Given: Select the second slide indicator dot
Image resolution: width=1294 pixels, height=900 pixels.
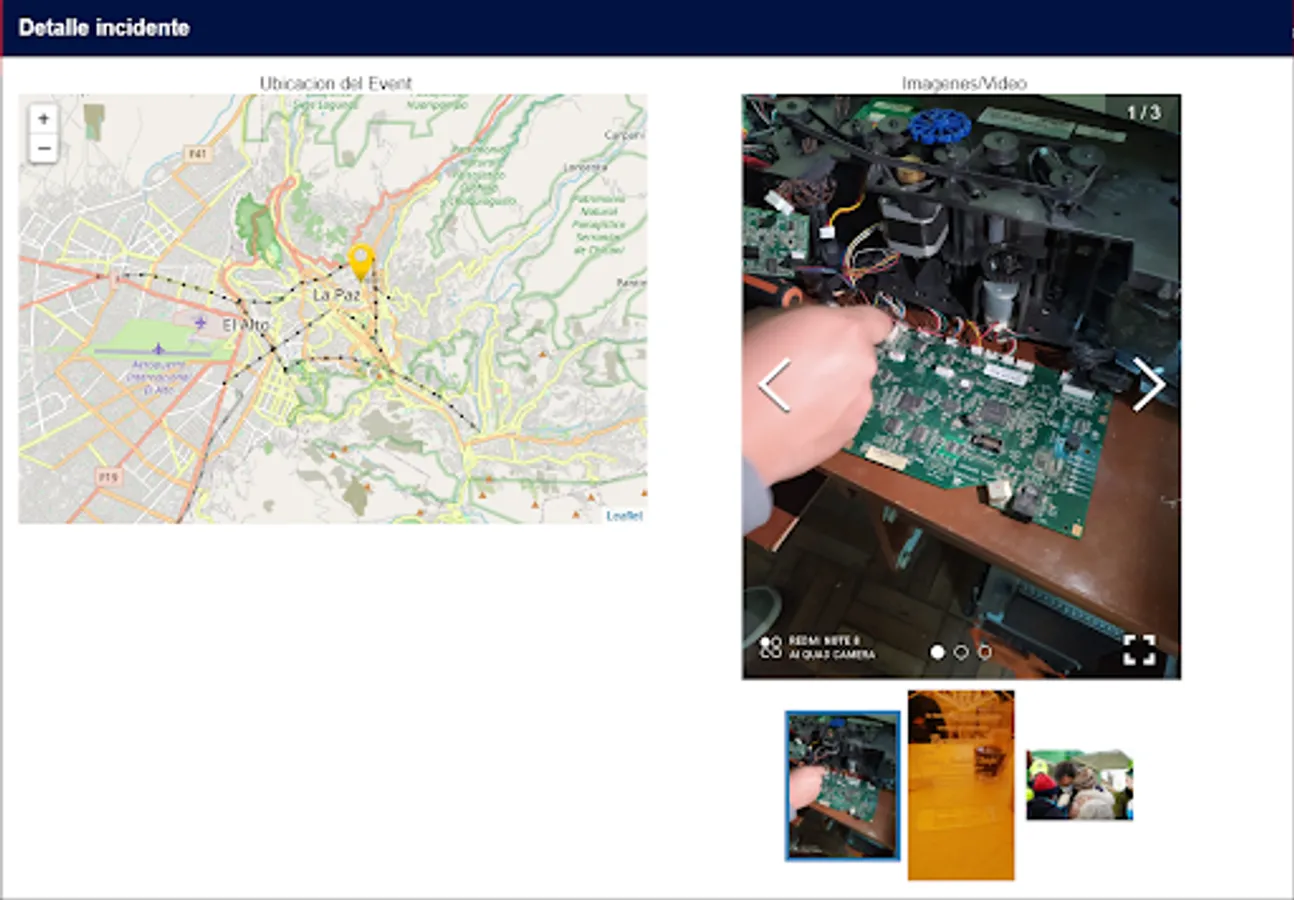Looking at the screenshot, I should [962, 651].
